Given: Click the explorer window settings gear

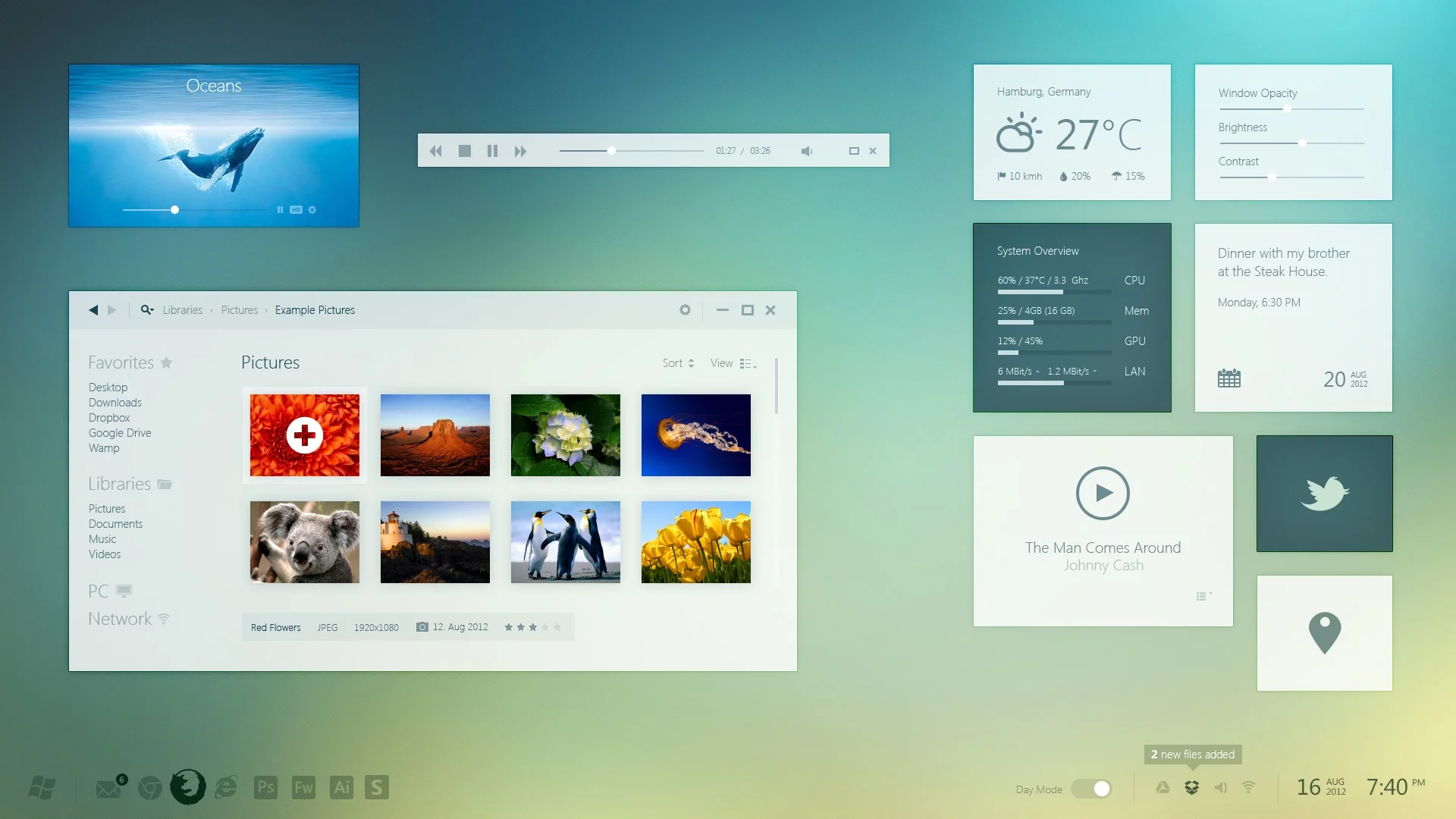Looking at the screenshot, I should tap(685, 310).
